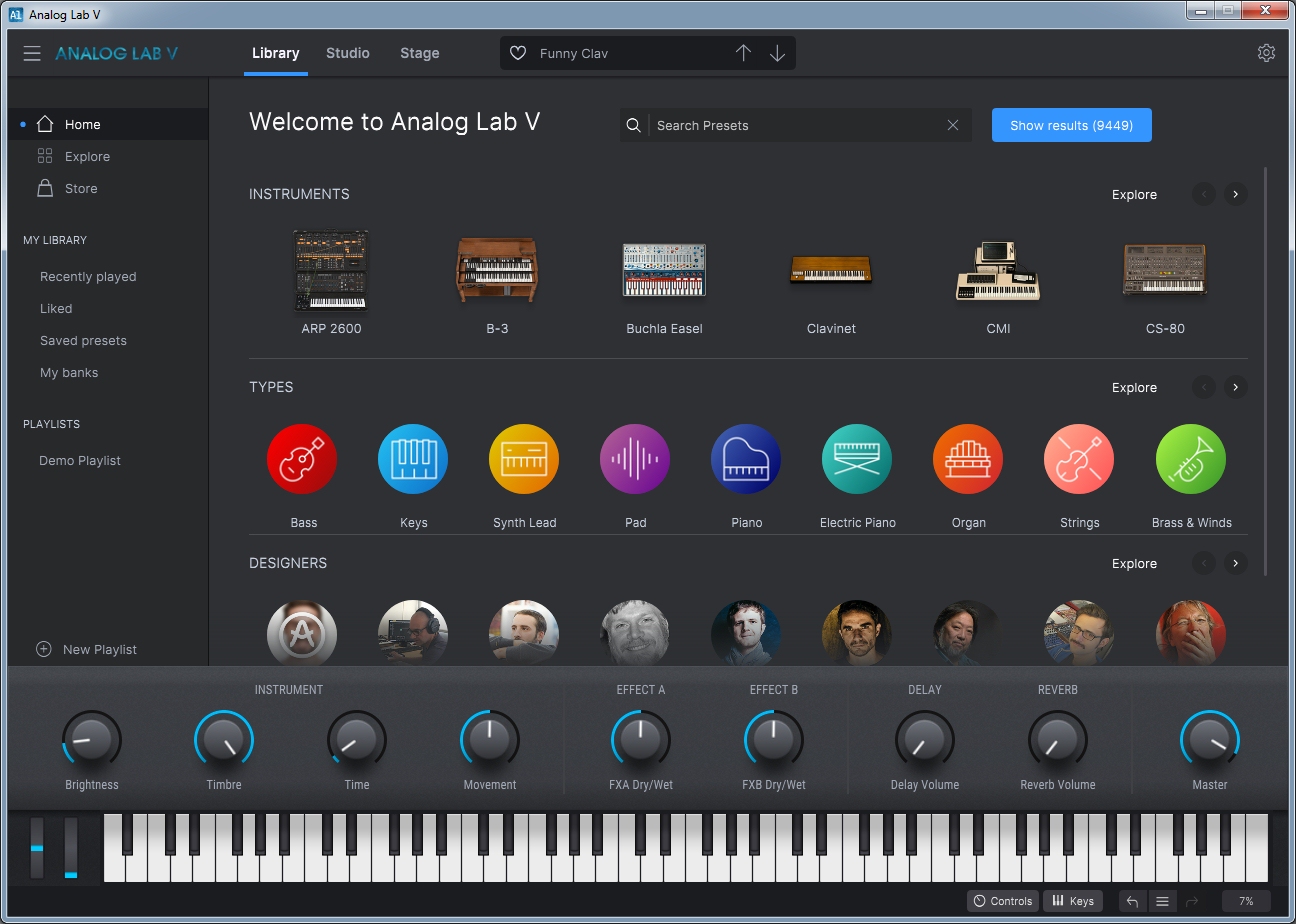
Task: Pick the Electric Piano type icon
Action: 857,459
